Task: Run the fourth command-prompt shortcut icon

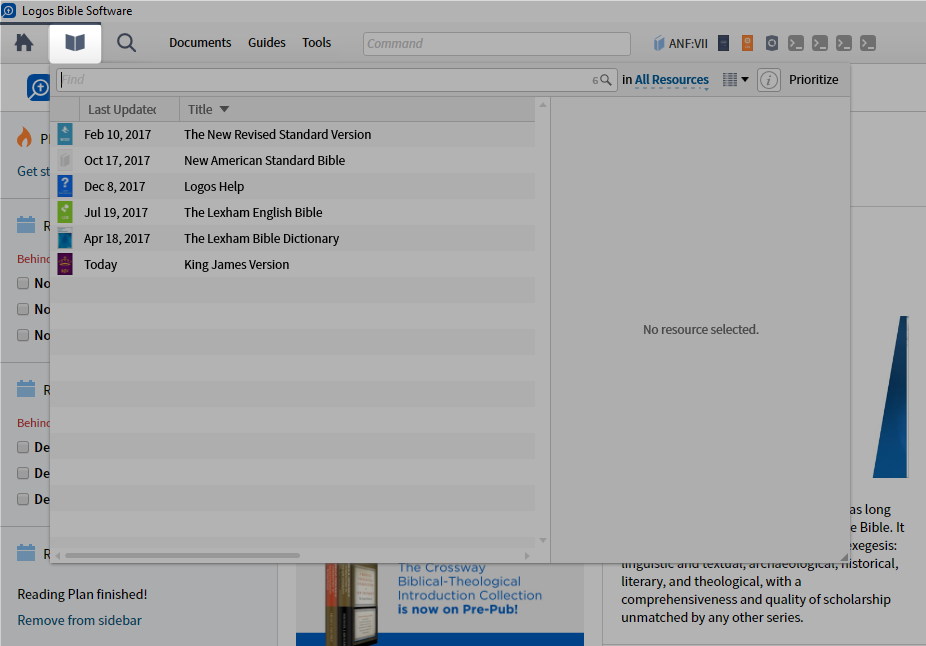Action: pos(868,43)
